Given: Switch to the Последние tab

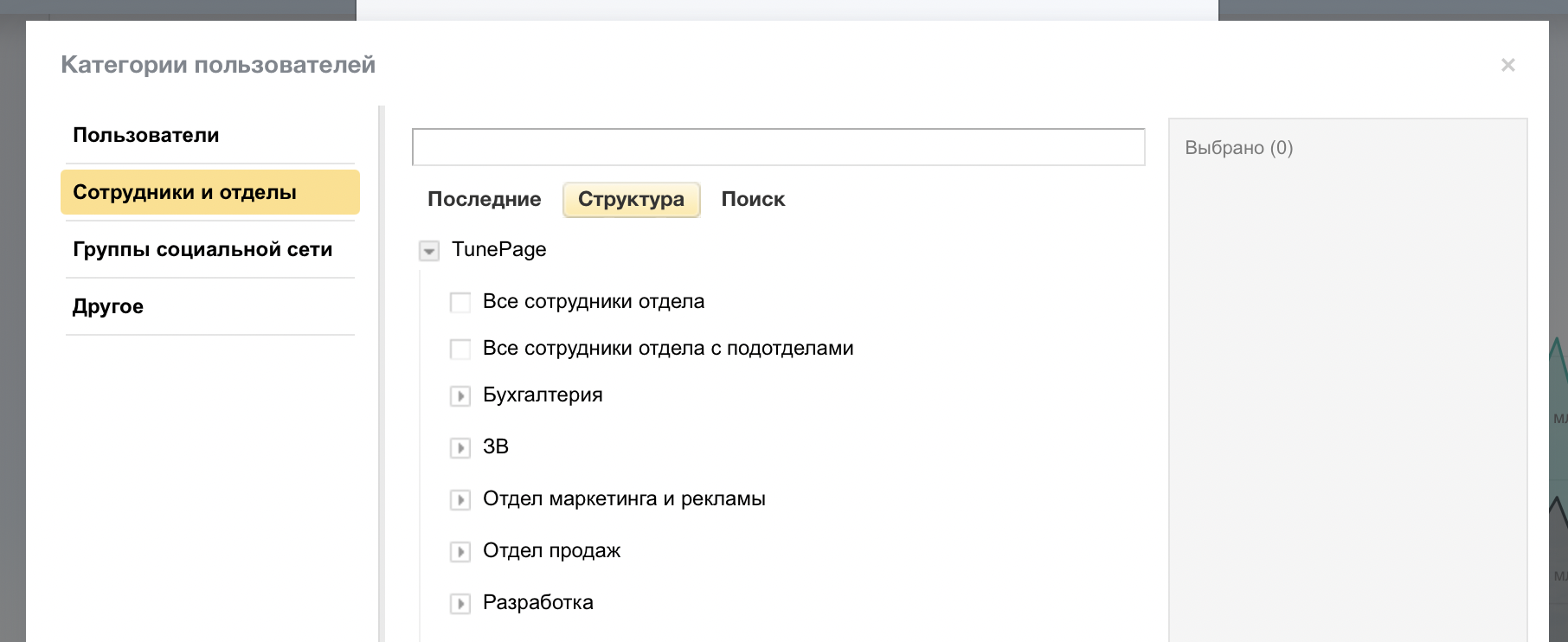Looking at the screenshot, I should coord(484,200).
